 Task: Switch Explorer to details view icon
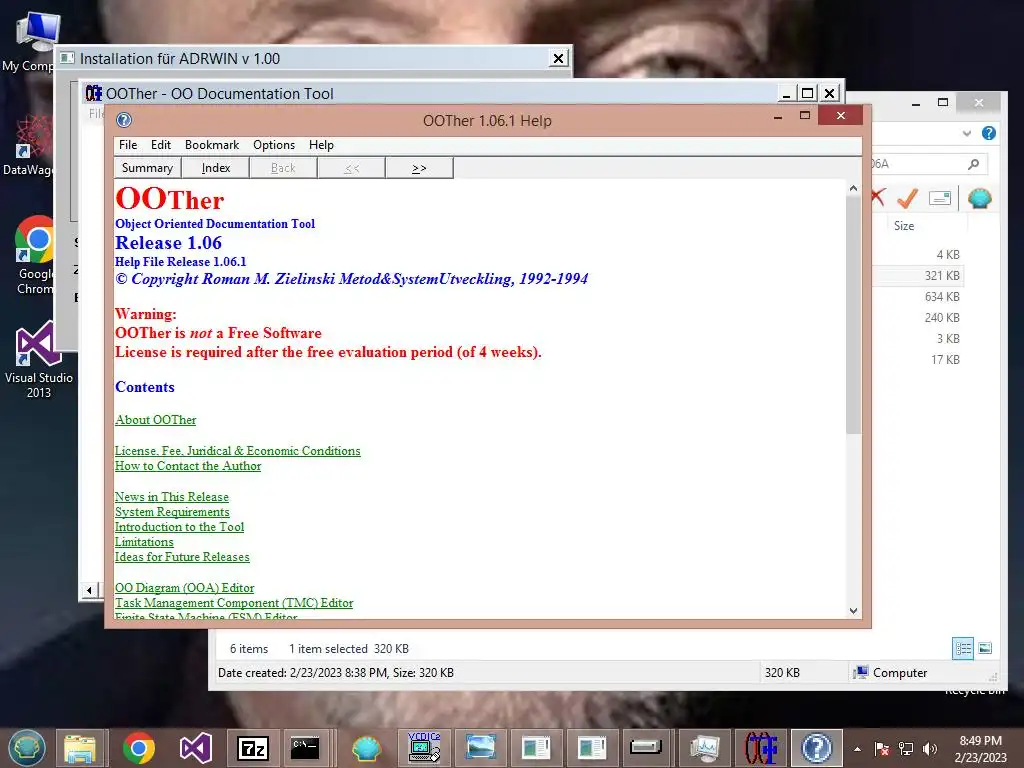[963, 648]
